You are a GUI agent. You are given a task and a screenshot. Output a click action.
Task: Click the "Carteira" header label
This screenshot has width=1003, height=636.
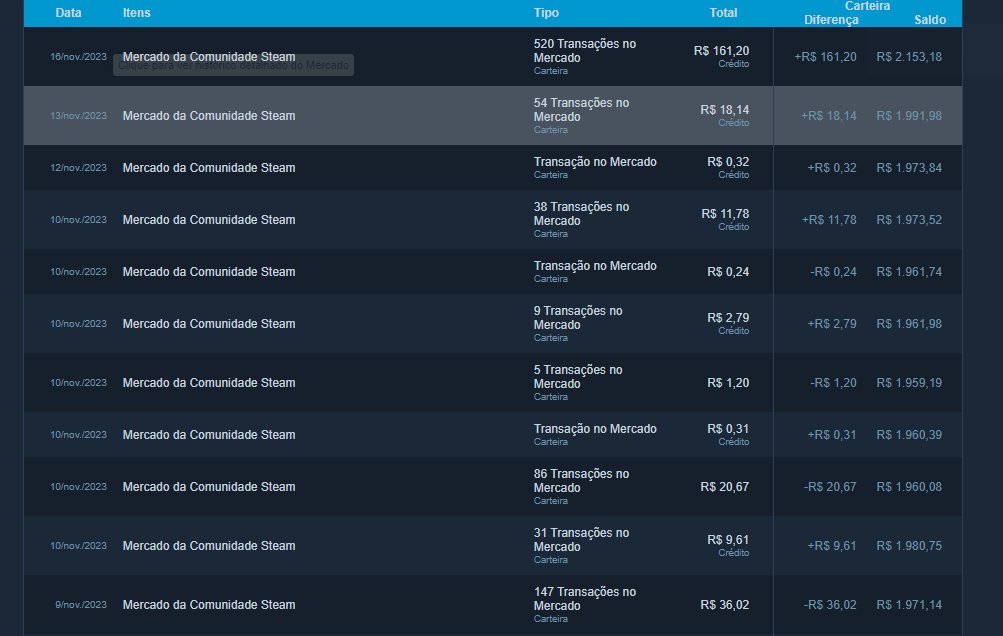point(867,6)
